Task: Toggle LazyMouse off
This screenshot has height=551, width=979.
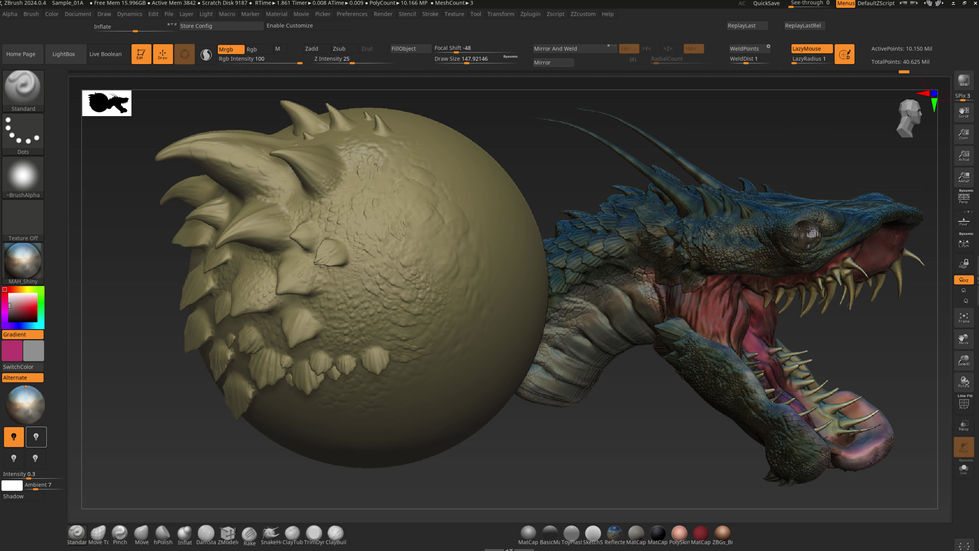Action: tap(810, 48)
